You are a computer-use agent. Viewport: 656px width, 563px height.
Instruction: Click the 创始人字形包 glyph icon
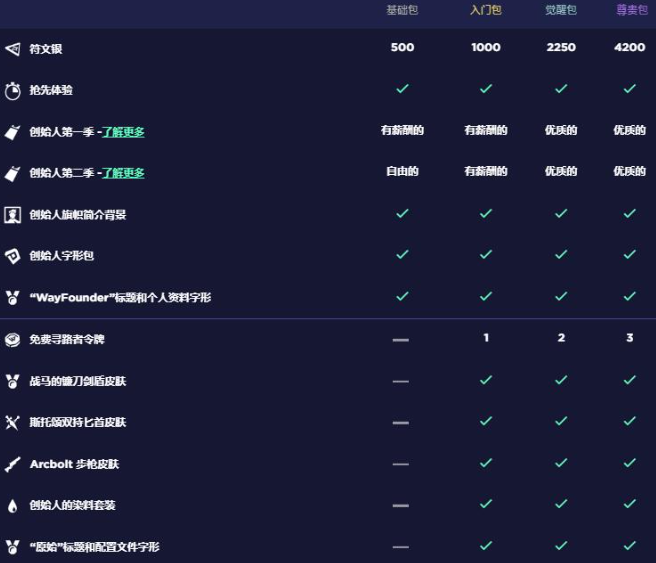[12, 256]
